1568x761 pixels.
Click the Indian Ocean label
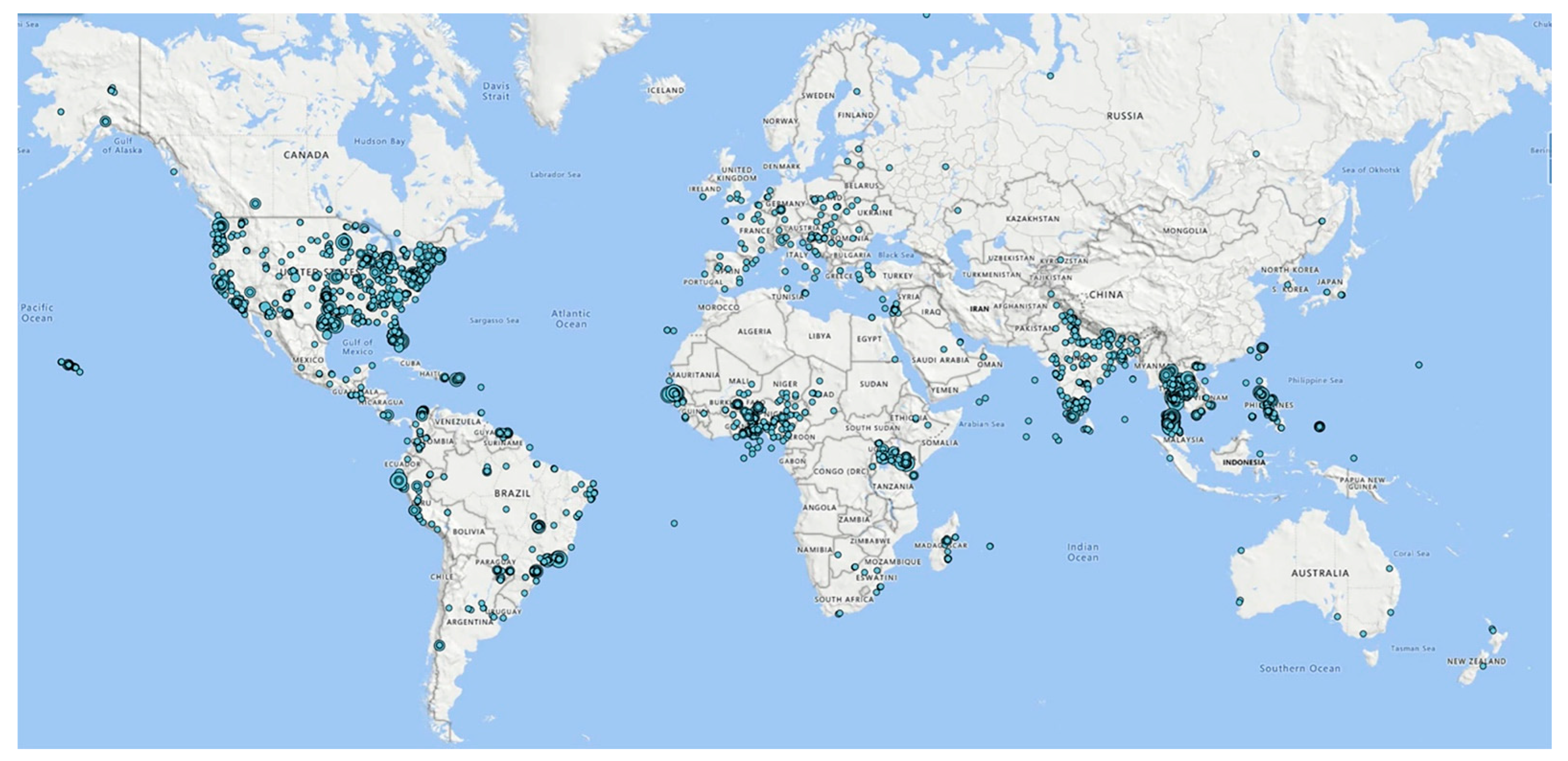(x=1083, y=552)
